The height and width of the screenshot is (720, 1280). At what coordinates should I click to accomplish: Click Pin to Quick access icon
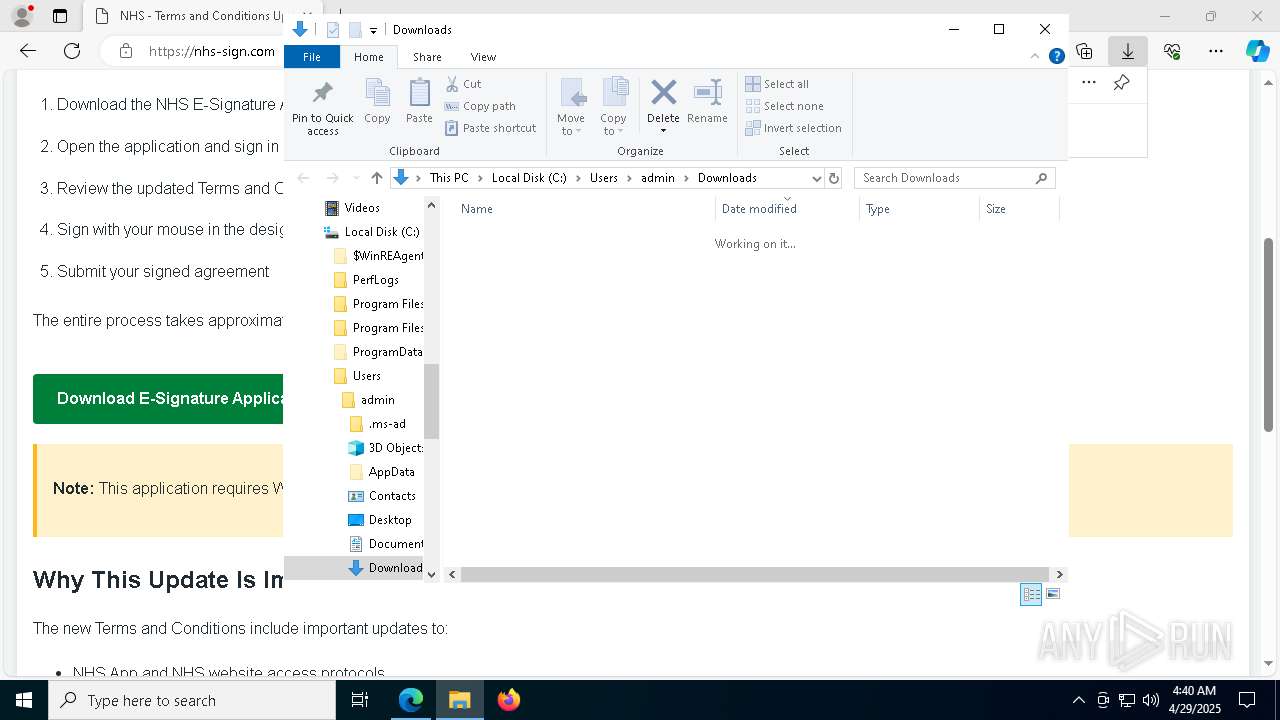click(322, 108)
